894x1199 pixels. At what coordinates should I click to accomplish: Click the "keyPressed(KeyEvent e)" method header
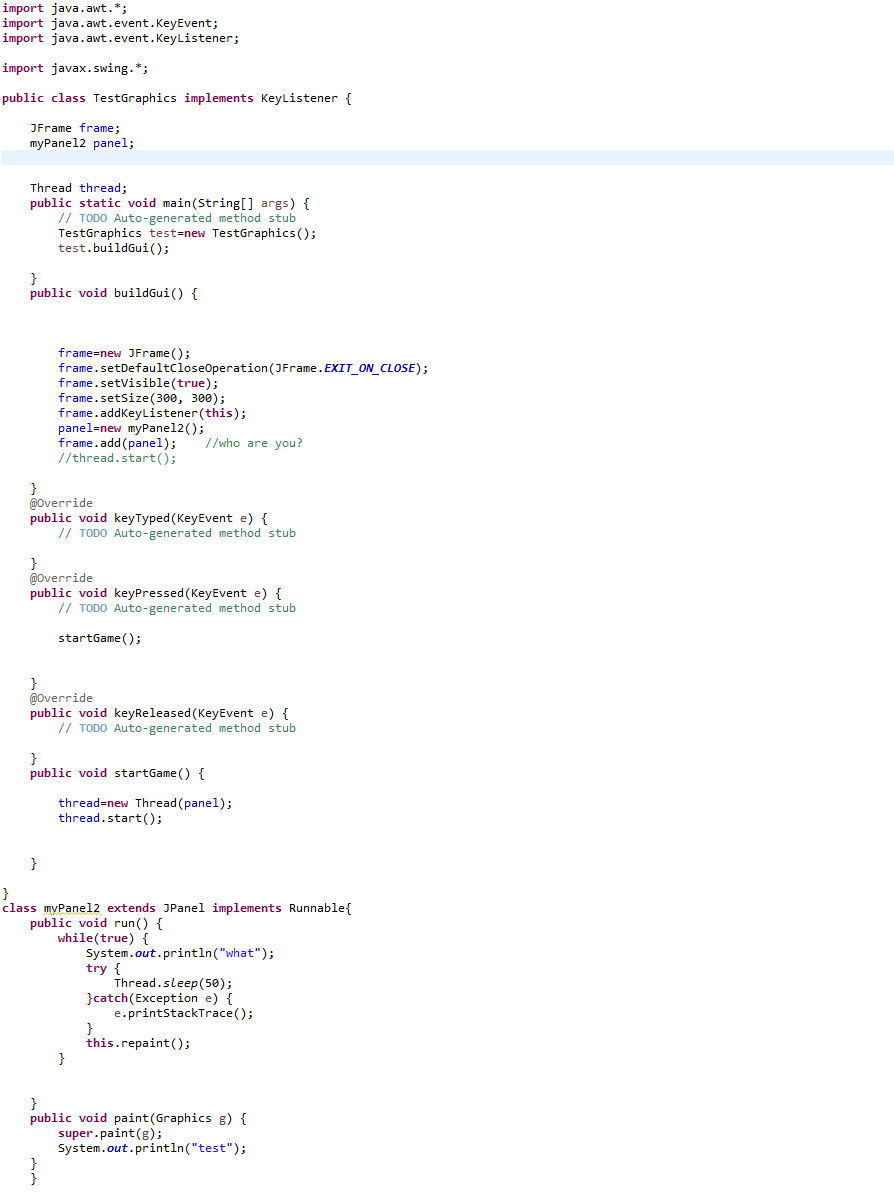pos(156,593)
